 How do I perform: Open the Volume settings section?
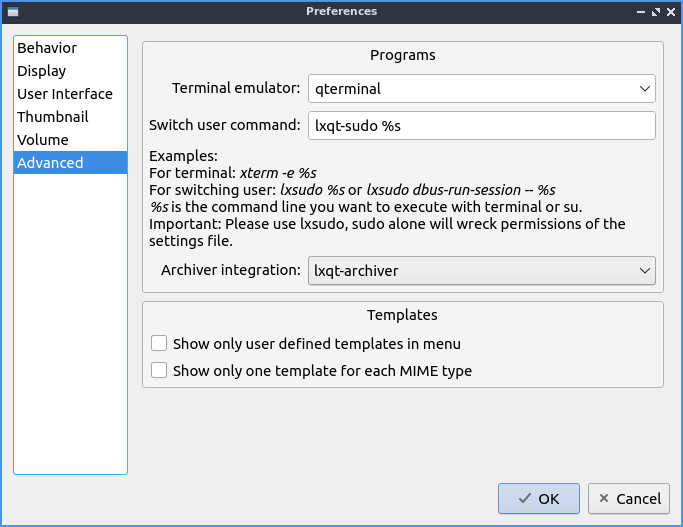coord(43,140)
